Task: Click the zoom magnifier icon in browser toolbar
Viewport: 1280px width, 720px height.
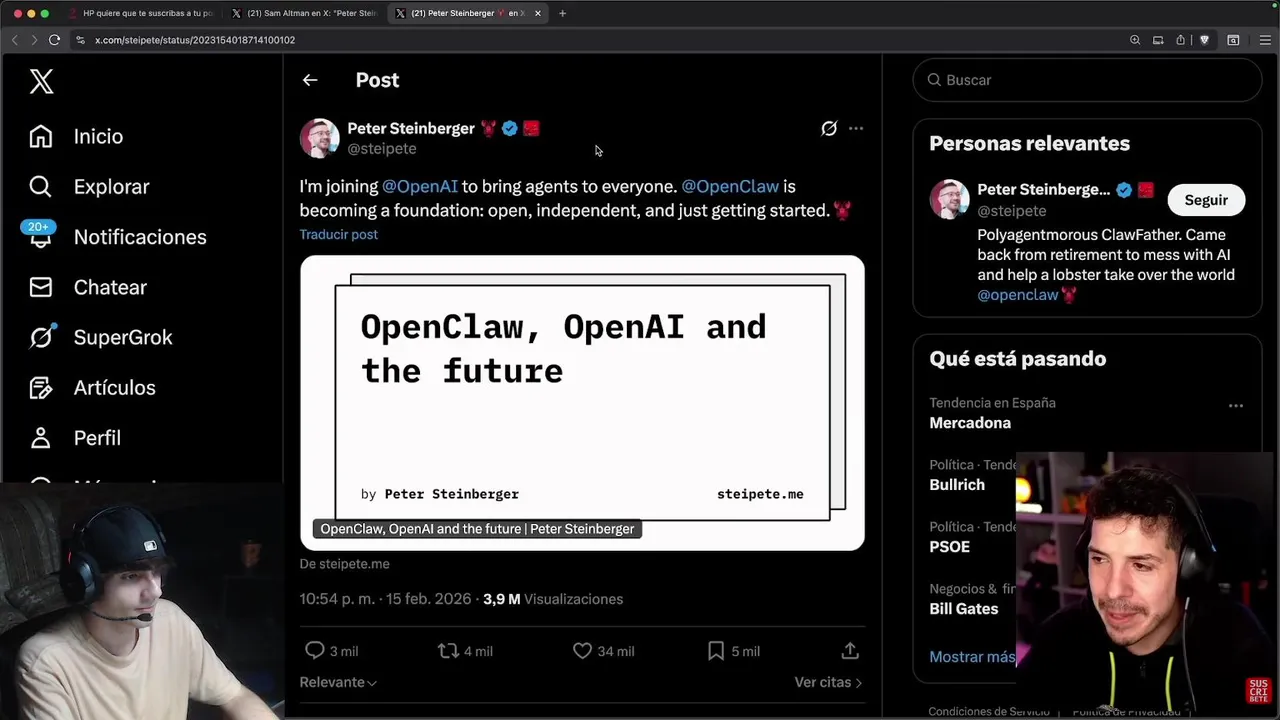Action: coord(1135,40)
